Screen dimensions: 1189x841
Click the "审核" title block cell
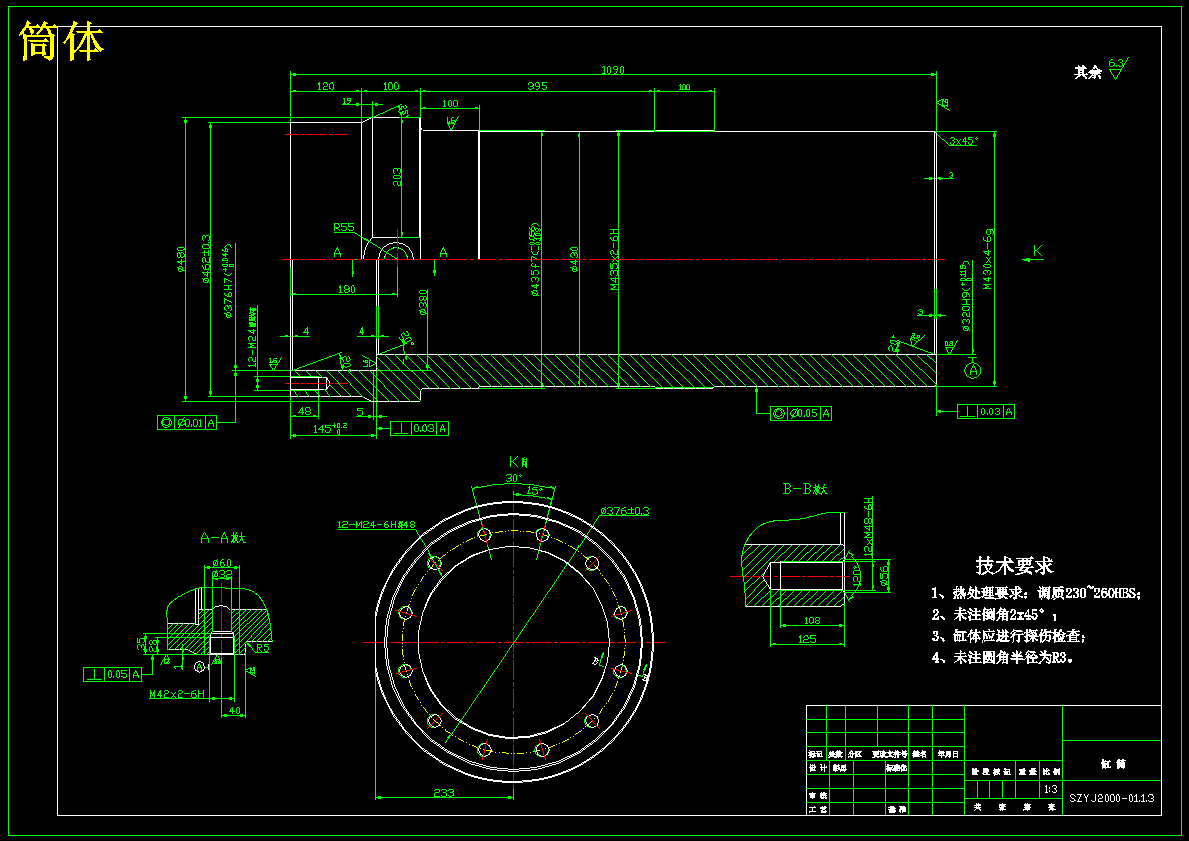817,795
